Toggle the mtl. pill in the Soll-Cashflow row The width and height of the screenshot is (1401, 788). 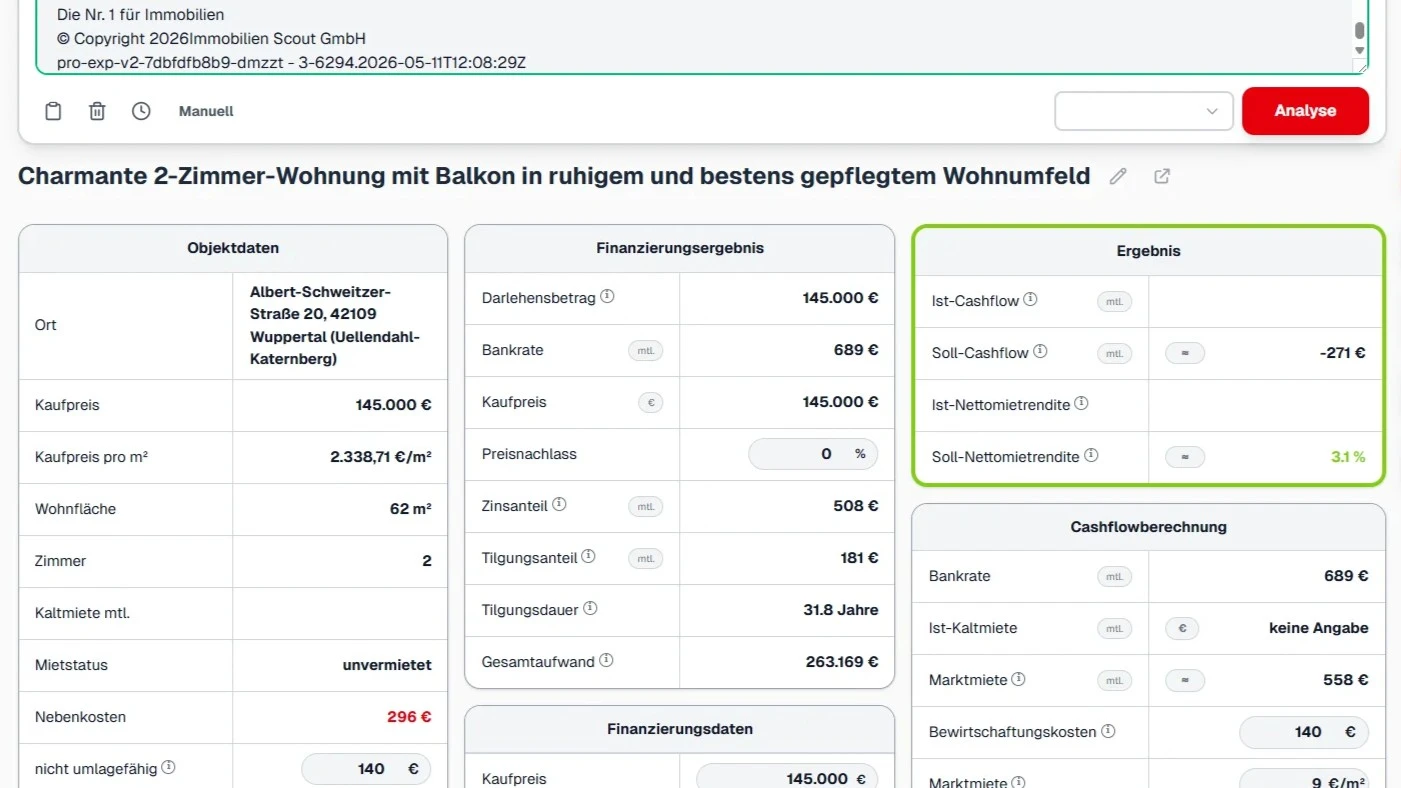click(x=1115, y=353)
